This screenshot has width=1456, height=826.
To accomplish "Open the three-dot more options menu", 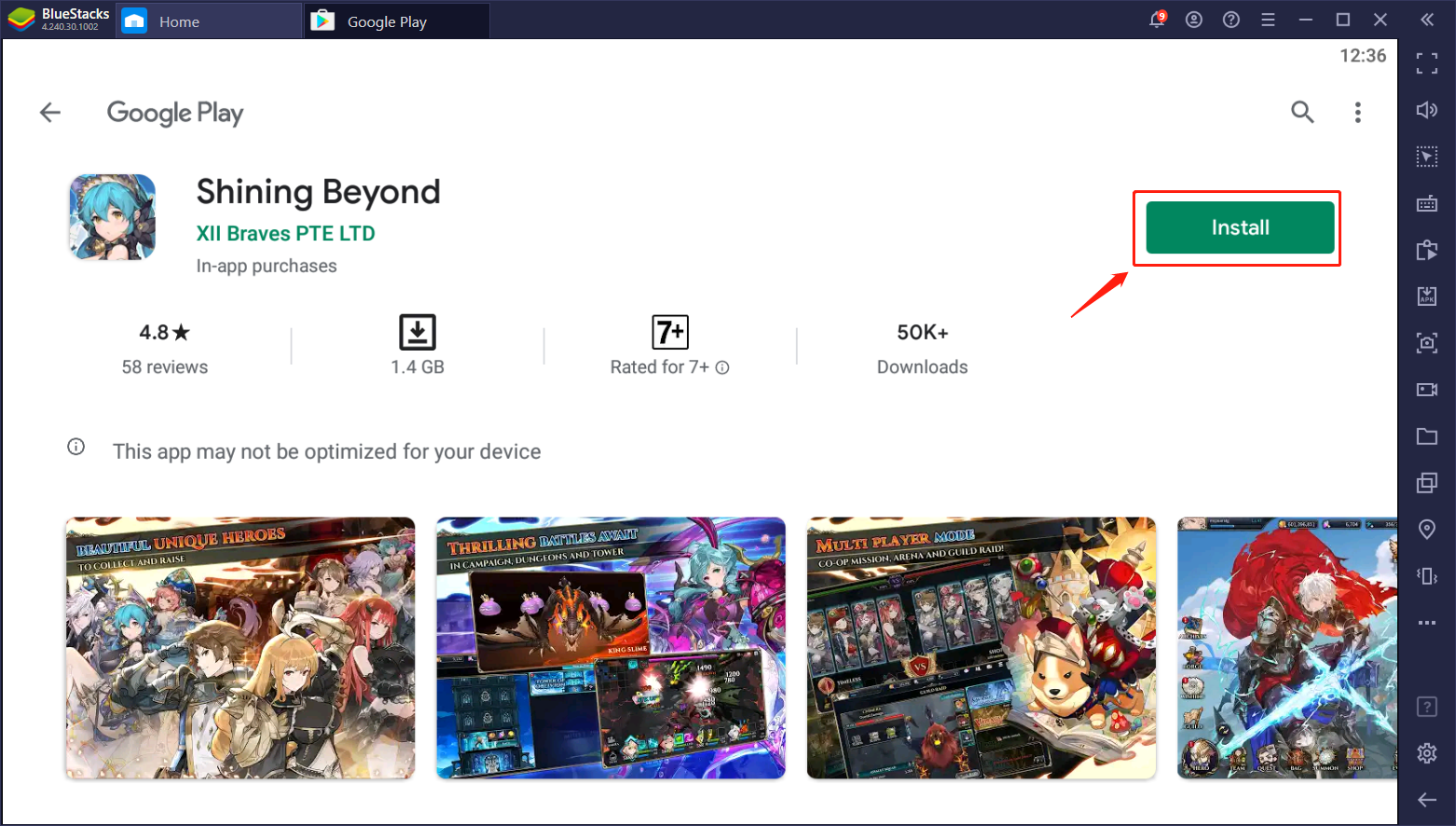I will pos(1357,113).
